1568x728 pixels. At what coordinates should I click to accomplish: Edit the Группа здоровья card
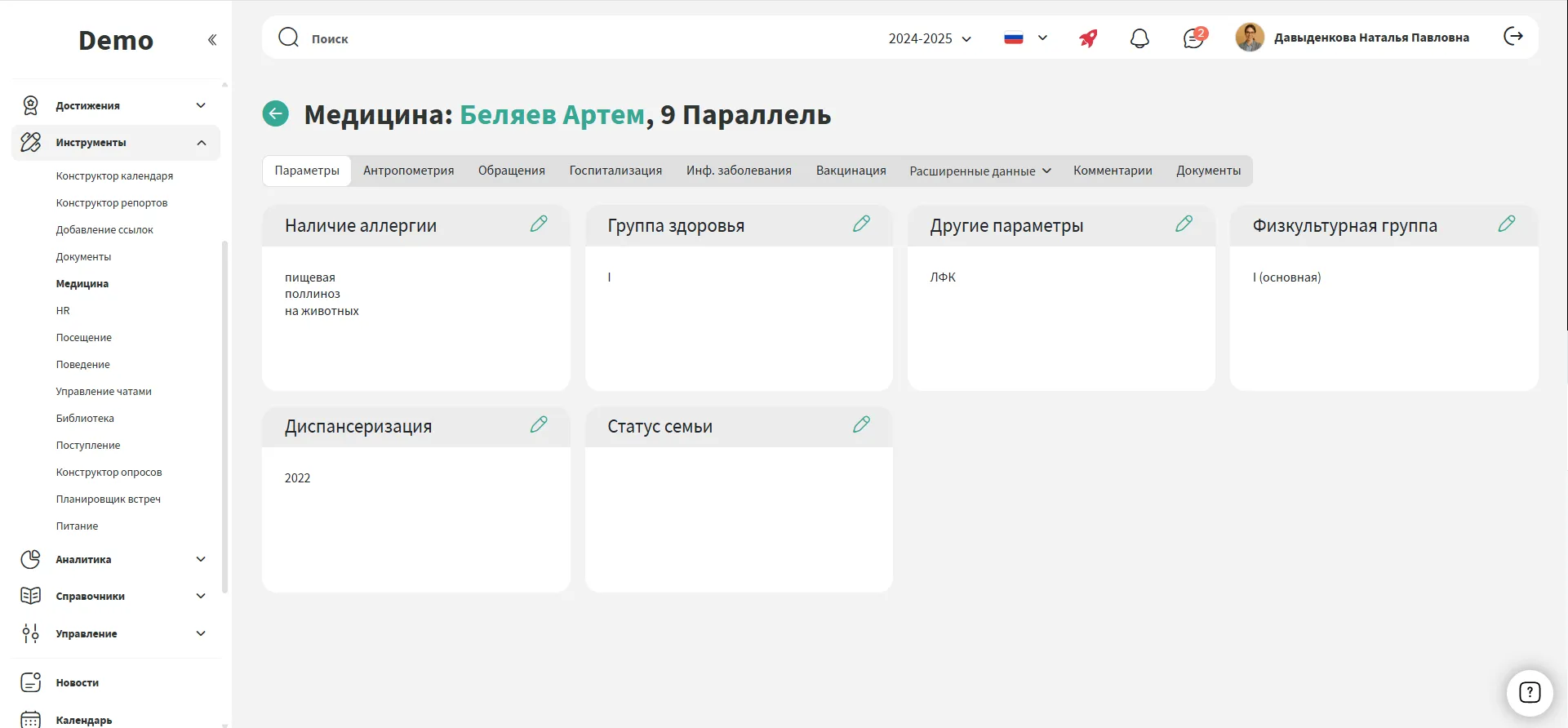point(861,224)
